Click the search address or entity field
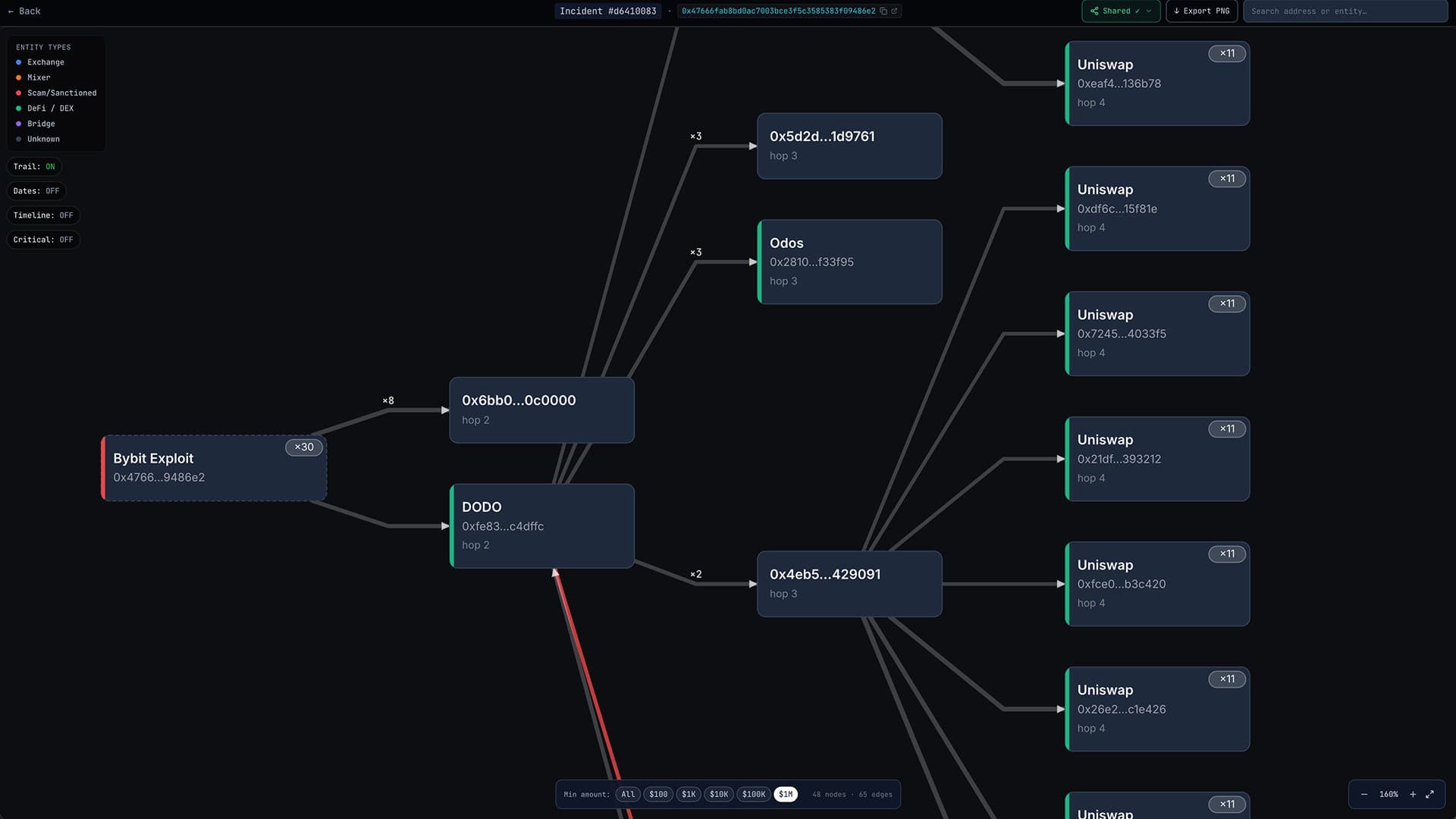1456x819 pixels. pyautogui.click(x=1345, y=11)
